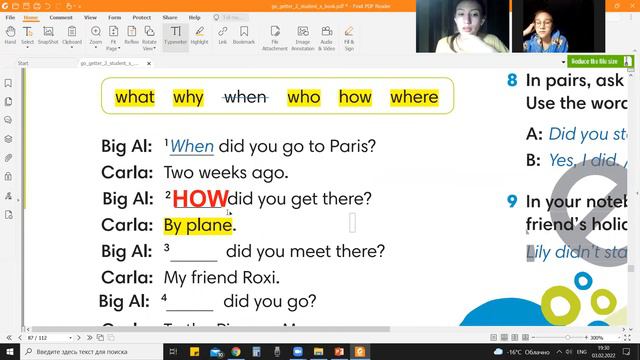
Task: Select the Highlight tool
Action: point(199,35)
